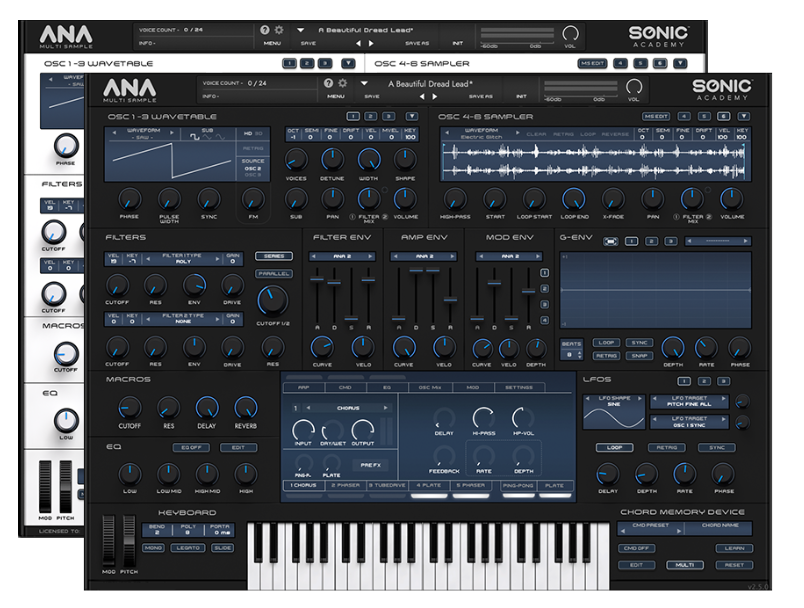
Task: Open Filter 1 Type selector
Action: pos(183,258)
